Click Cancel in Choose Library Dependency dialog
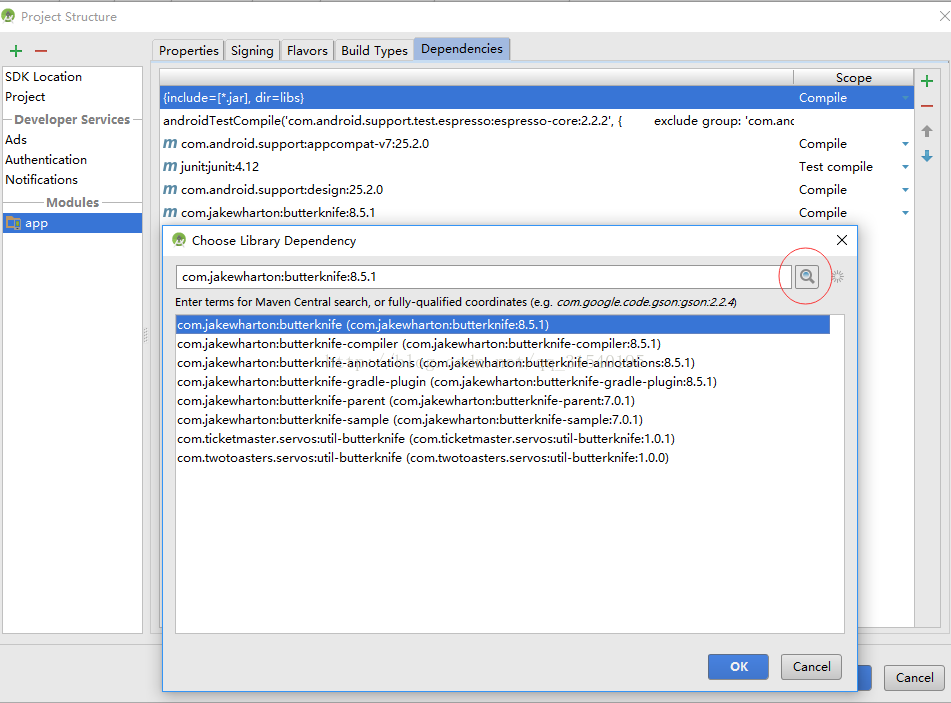 coord(811,667)
